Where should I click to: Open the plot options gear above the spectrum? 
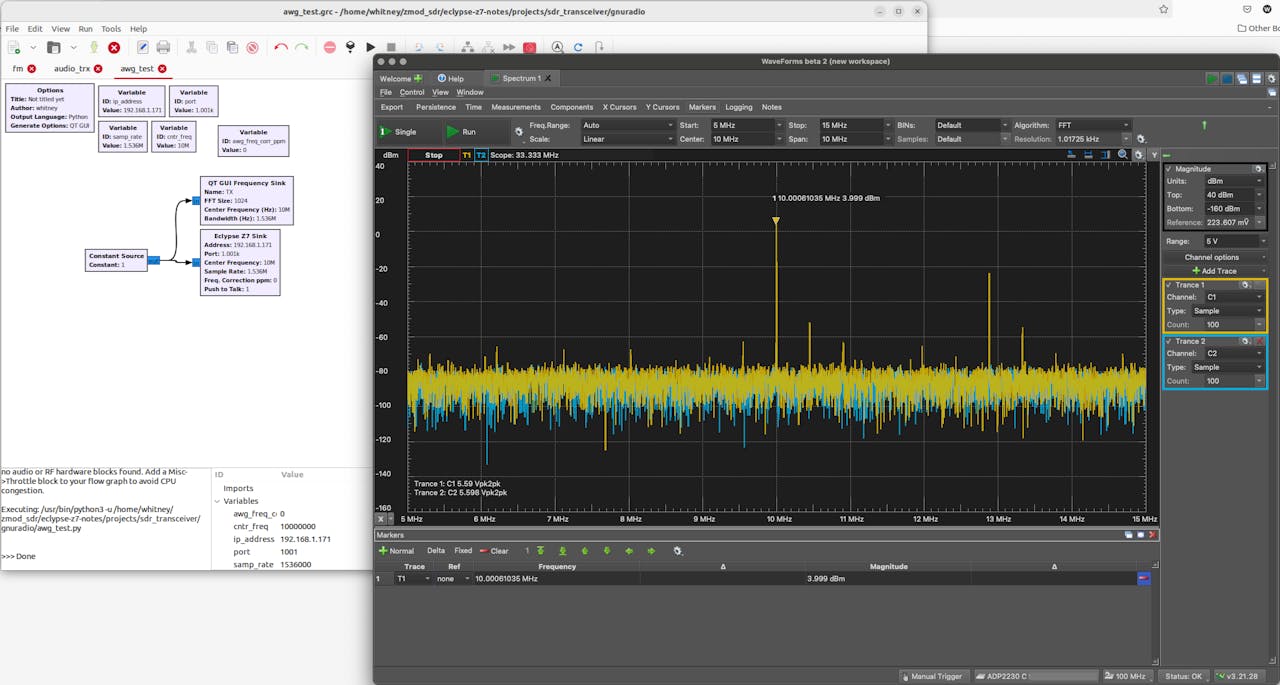pos(1138,155)
